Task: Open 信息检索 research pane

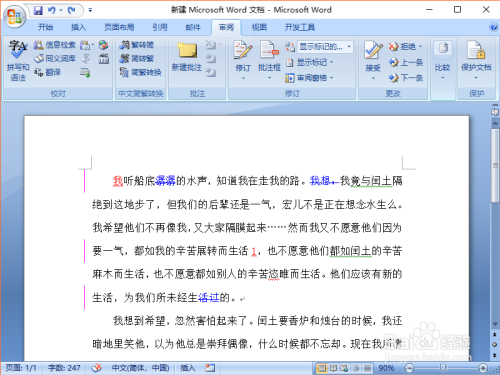Action: pyautogui.click(x=55, y=45)
